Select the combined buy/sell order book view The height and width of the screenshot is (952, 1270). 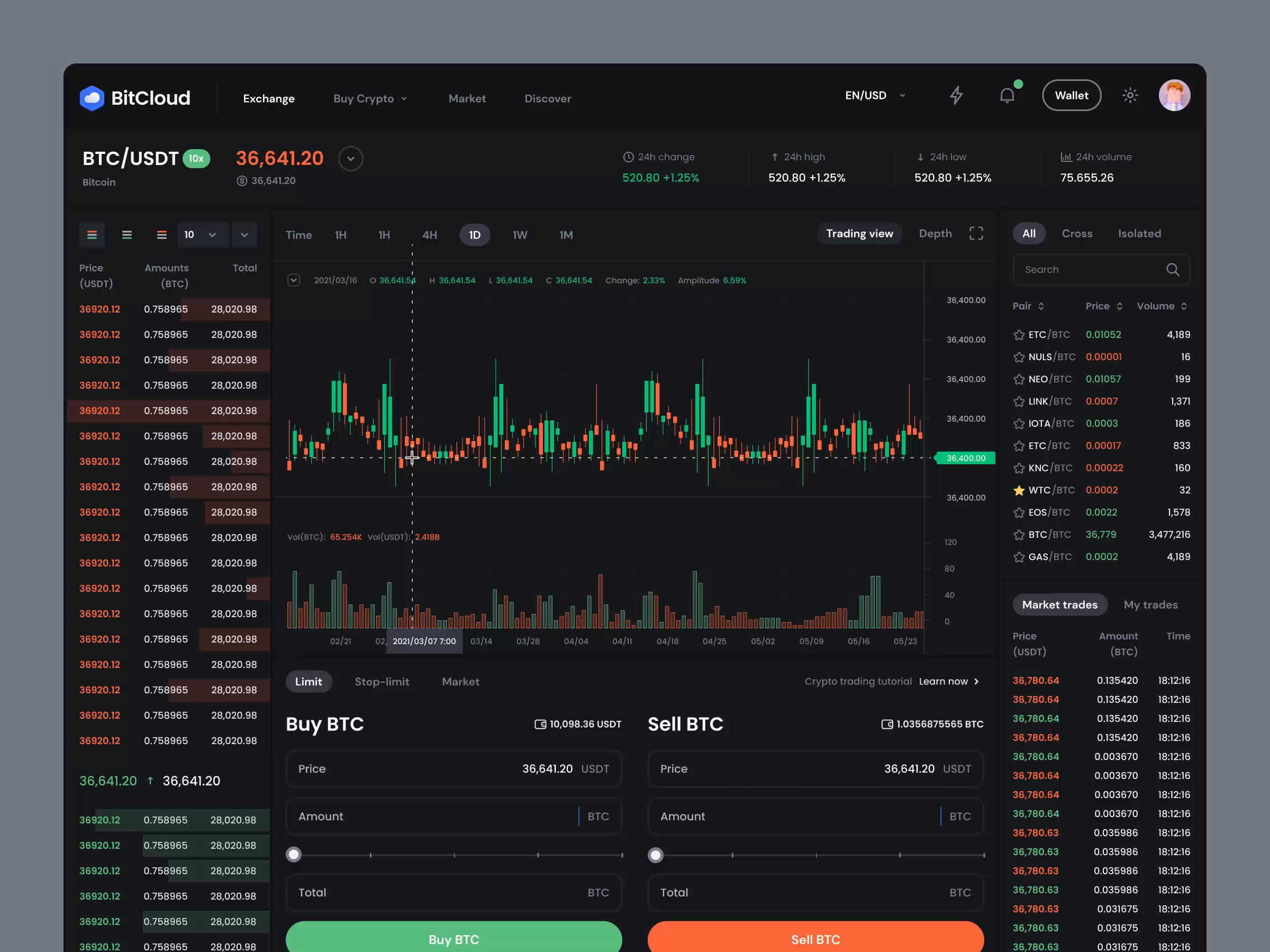[x=92, y=235]
